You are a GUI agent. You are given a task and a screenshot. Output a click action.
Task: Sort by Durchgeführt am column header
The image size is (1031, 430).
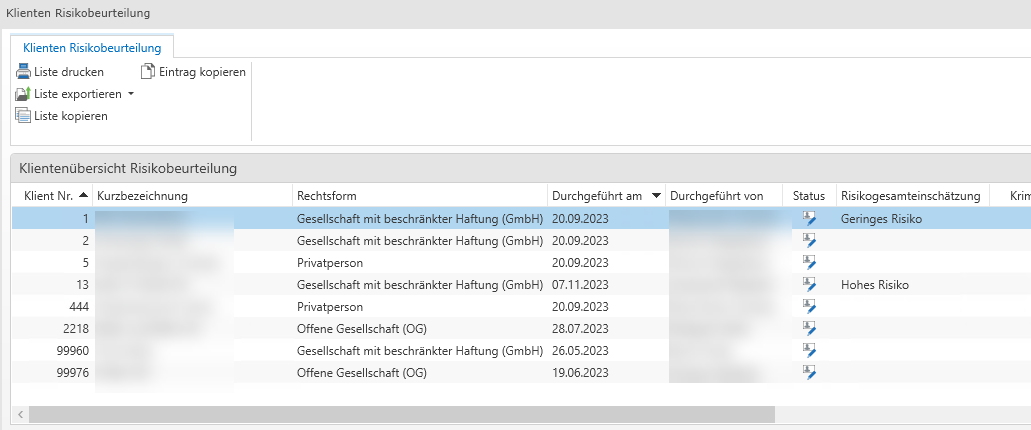[x=597, y=196]
